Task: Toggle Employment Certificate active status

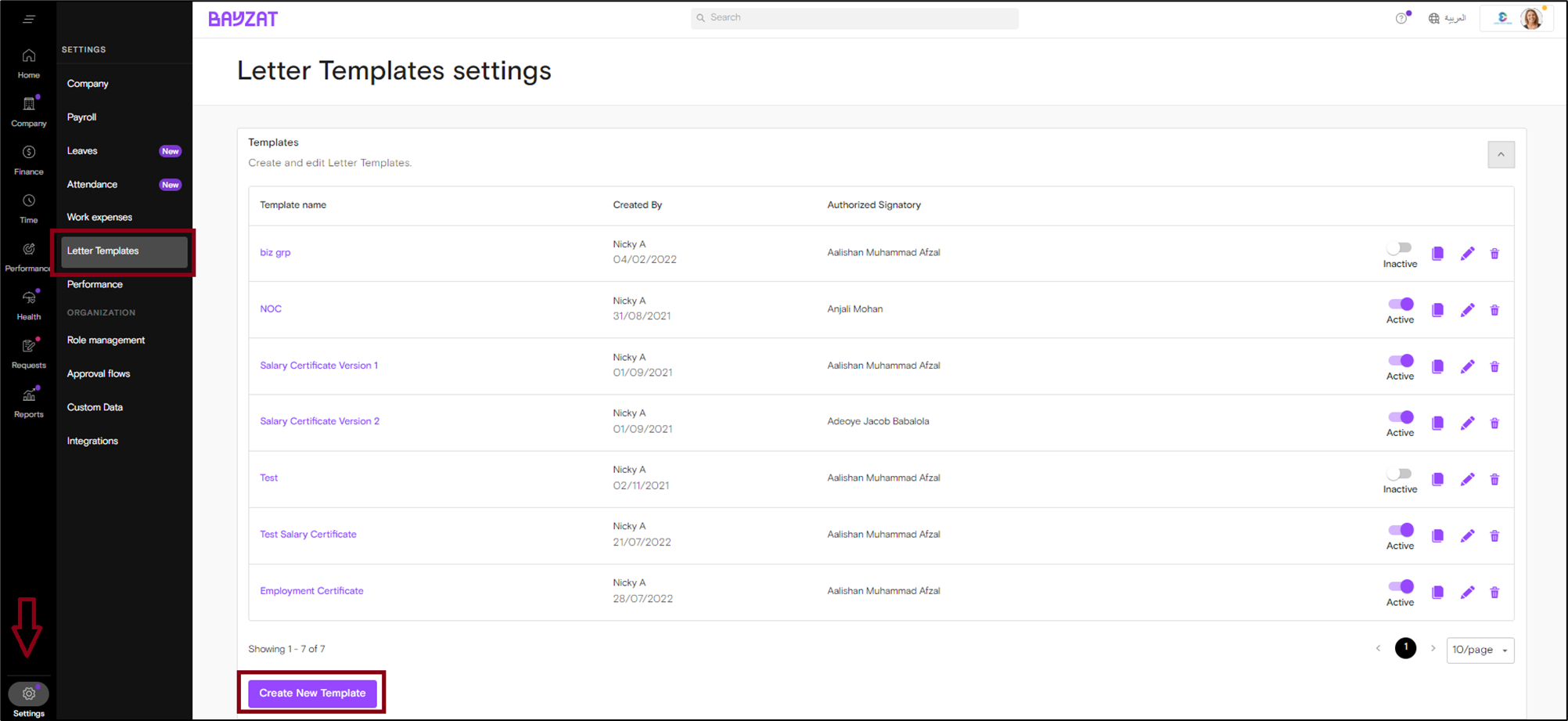Action: [x=1401, y=586]
